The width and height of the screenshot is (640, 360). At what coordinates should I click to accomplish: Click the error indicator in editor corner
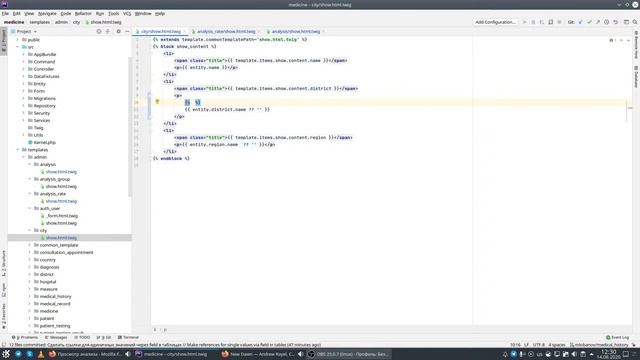612,40
